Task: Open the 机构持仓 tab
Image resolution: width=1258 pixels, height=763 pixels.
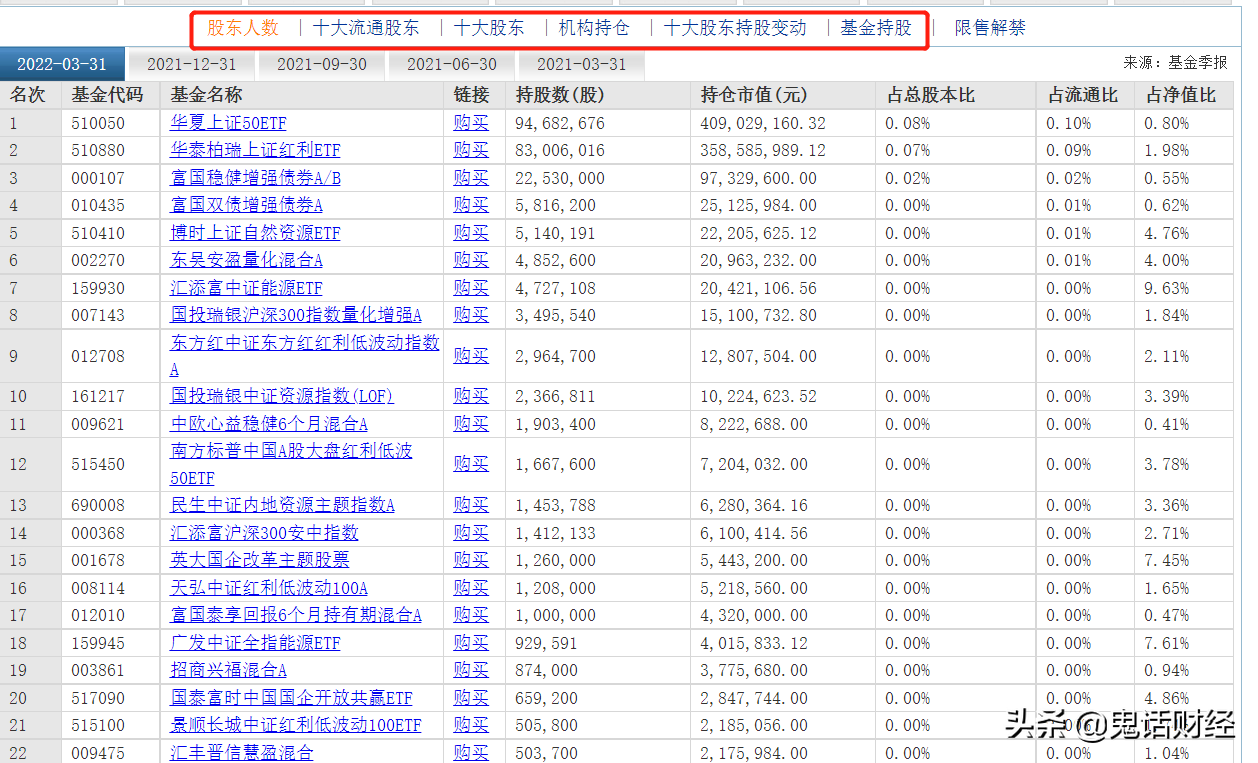Action: 594,28
